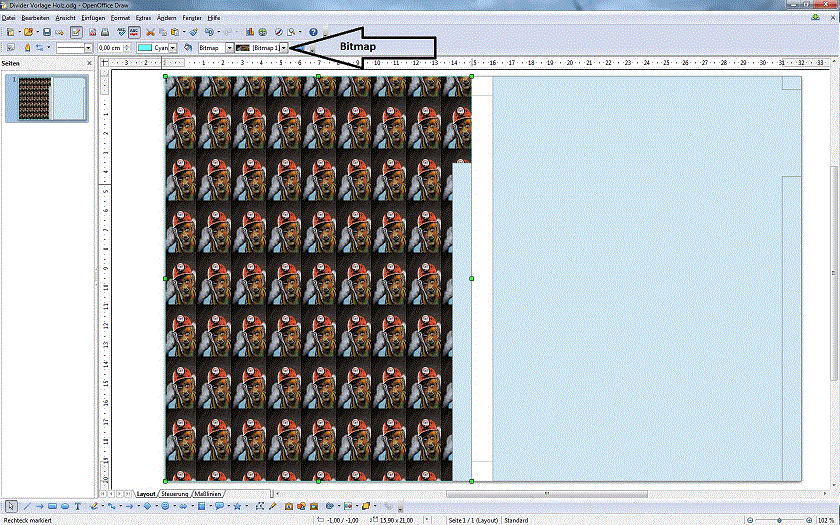Open the line style dropdown
This screenshot has height=525, width=840.
(88, 47)
